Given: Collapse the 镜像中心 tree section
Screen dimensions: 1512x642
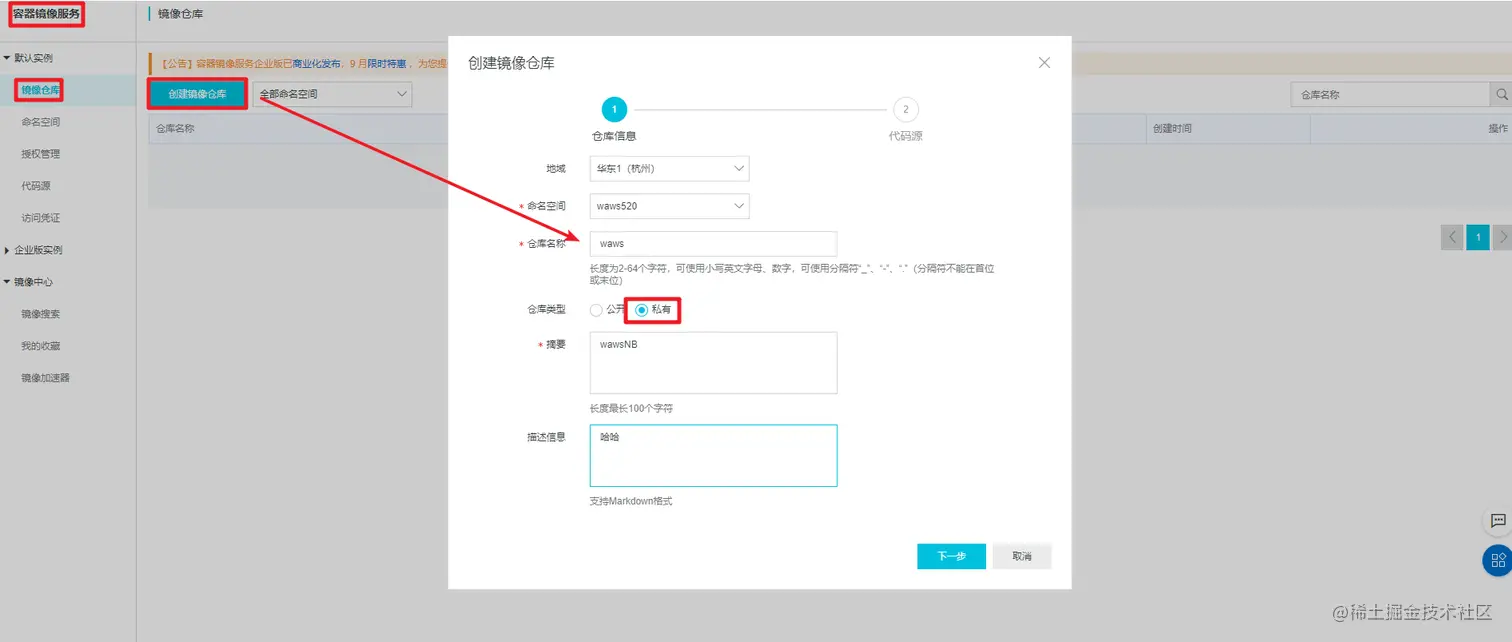Looking at the screenshot, I should 7,282.
